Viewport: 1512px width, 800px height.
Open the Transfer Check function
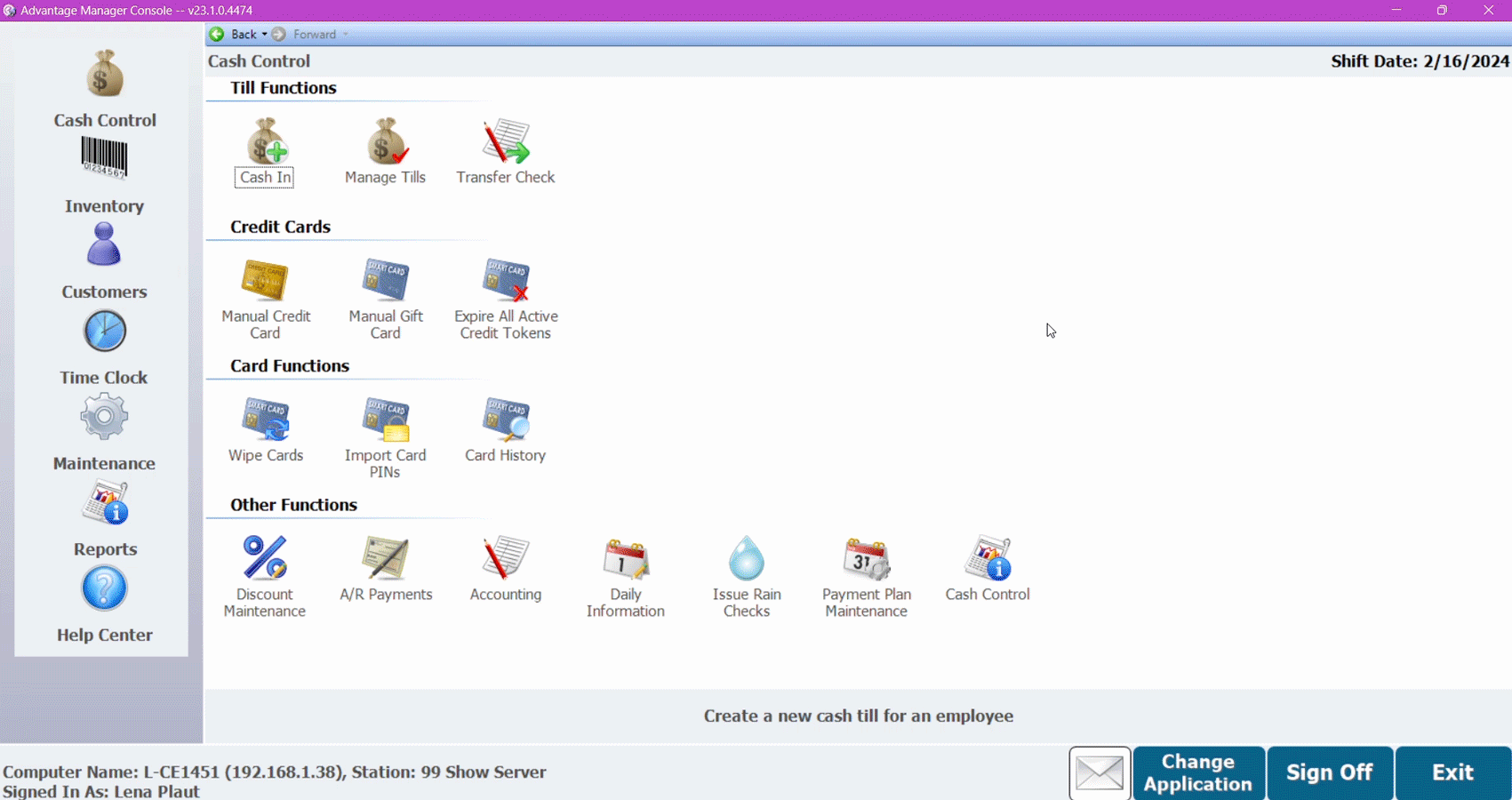506,152
